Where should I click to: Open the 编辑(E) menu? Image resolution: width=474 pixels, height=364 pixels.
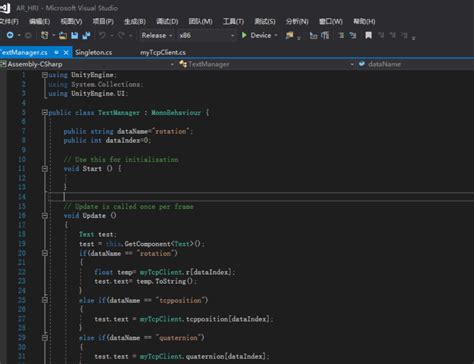coord(39,22)
